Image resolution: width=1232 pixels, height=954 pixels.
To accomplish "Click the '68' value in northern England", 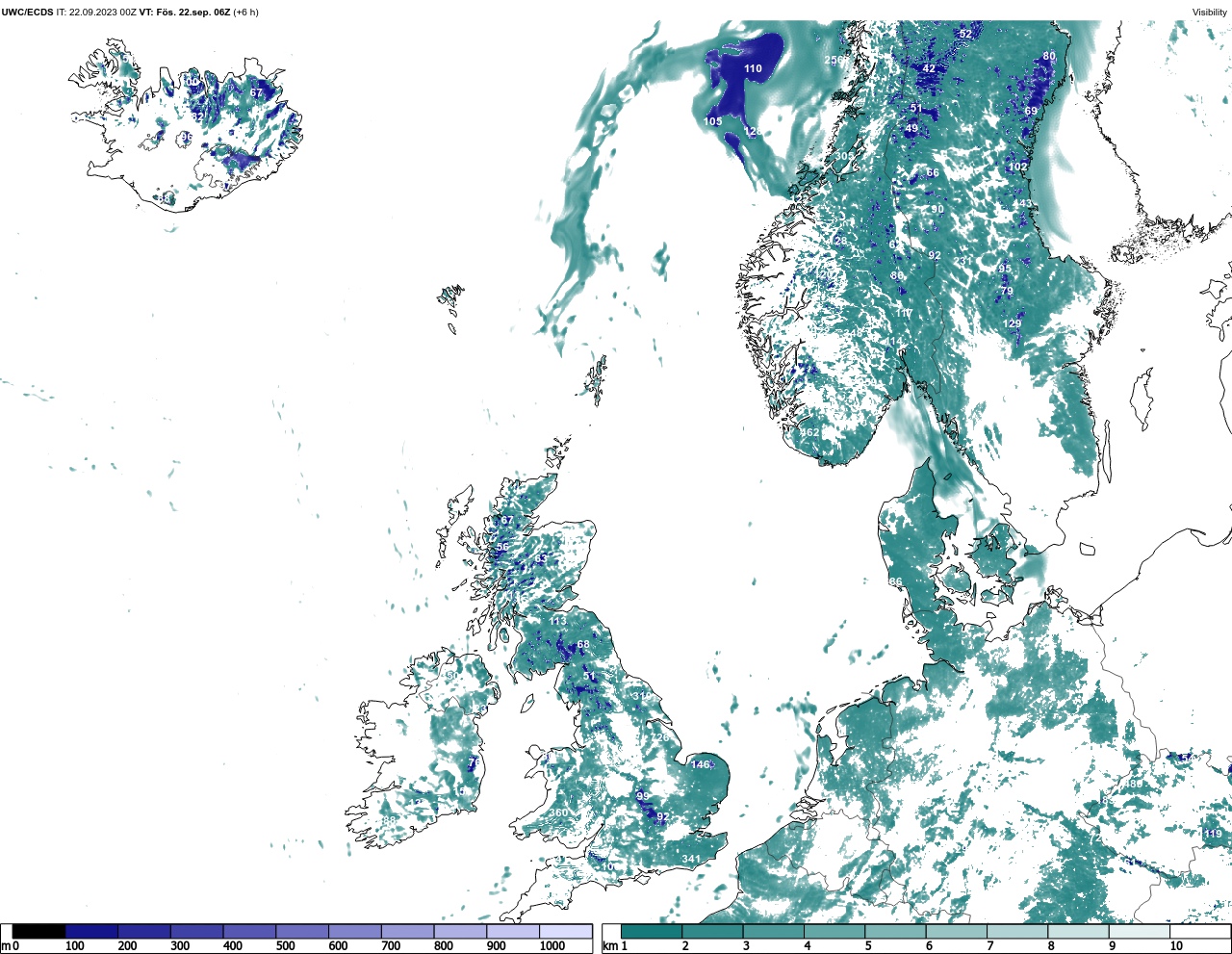I will (x=583, y=645).
